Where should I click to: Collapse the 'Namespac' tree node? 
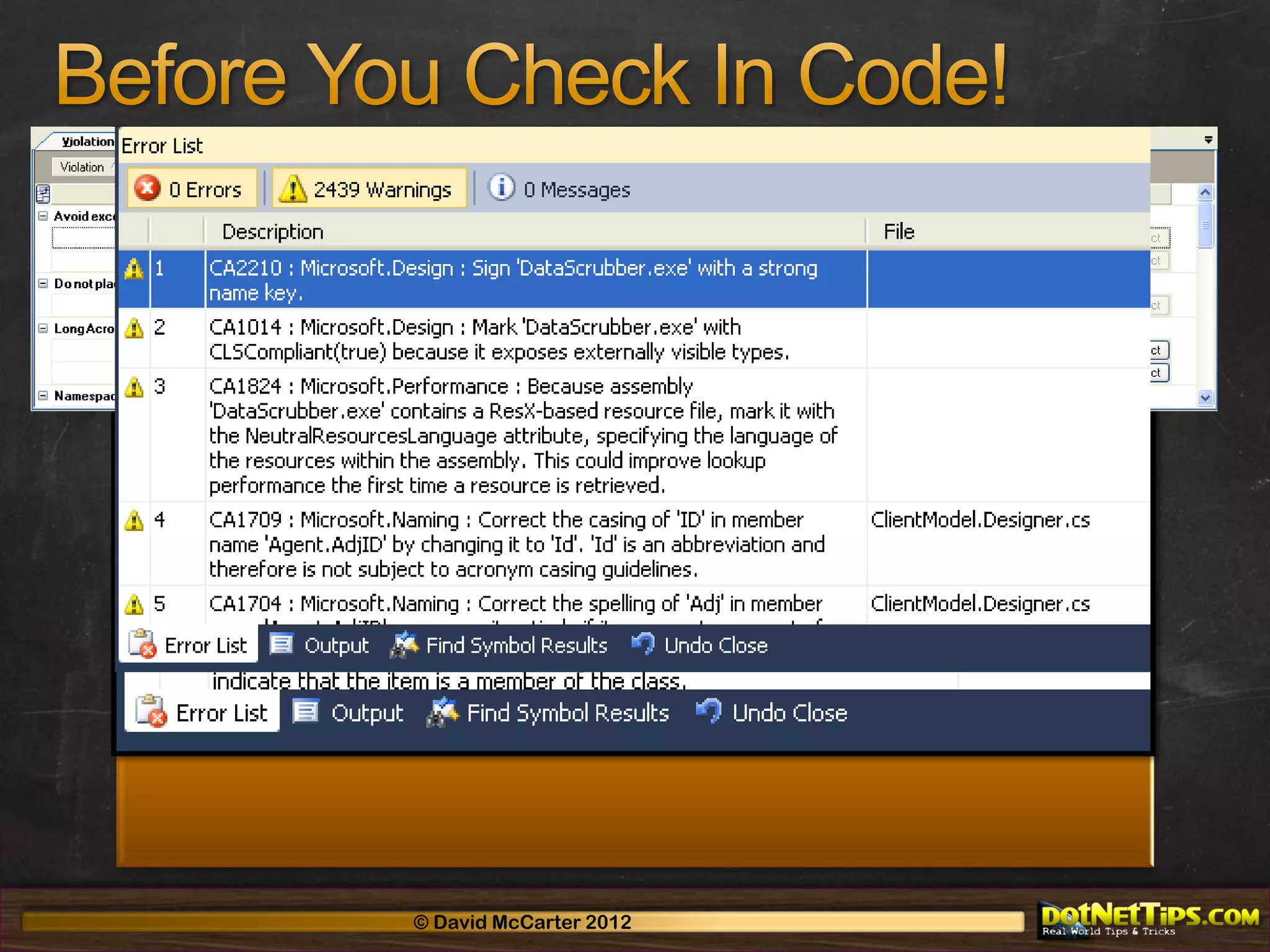coord(43,395)
